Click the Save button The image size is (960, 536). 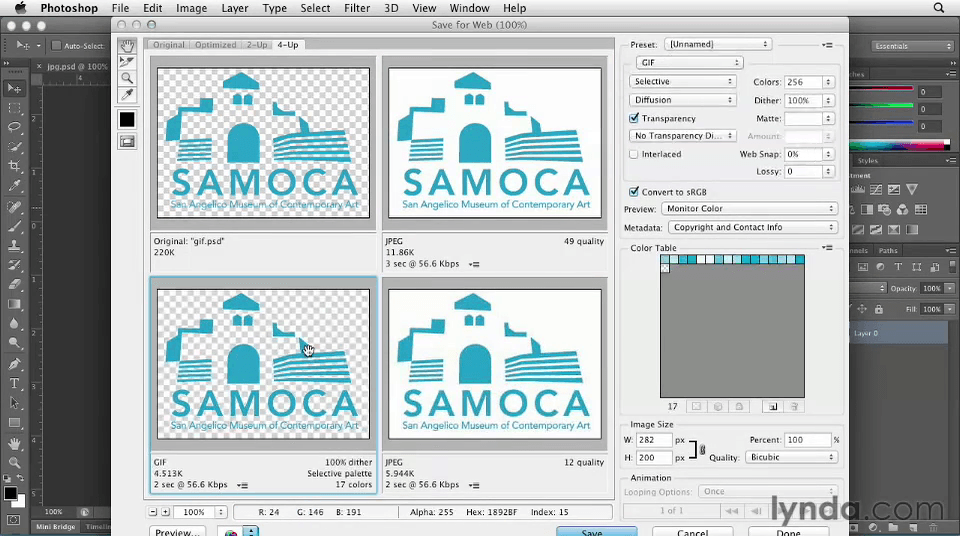[596, 531]
